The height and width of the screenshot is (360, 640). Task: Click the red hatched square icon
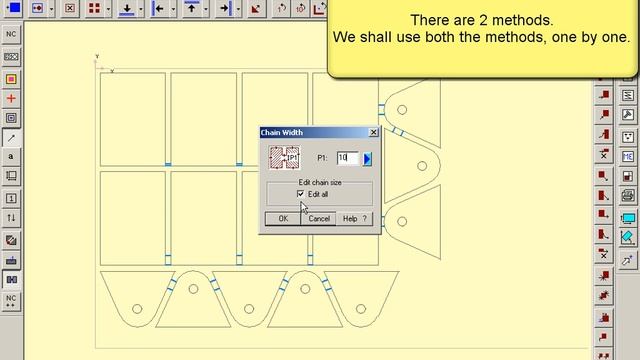click(x=11, y=240)
